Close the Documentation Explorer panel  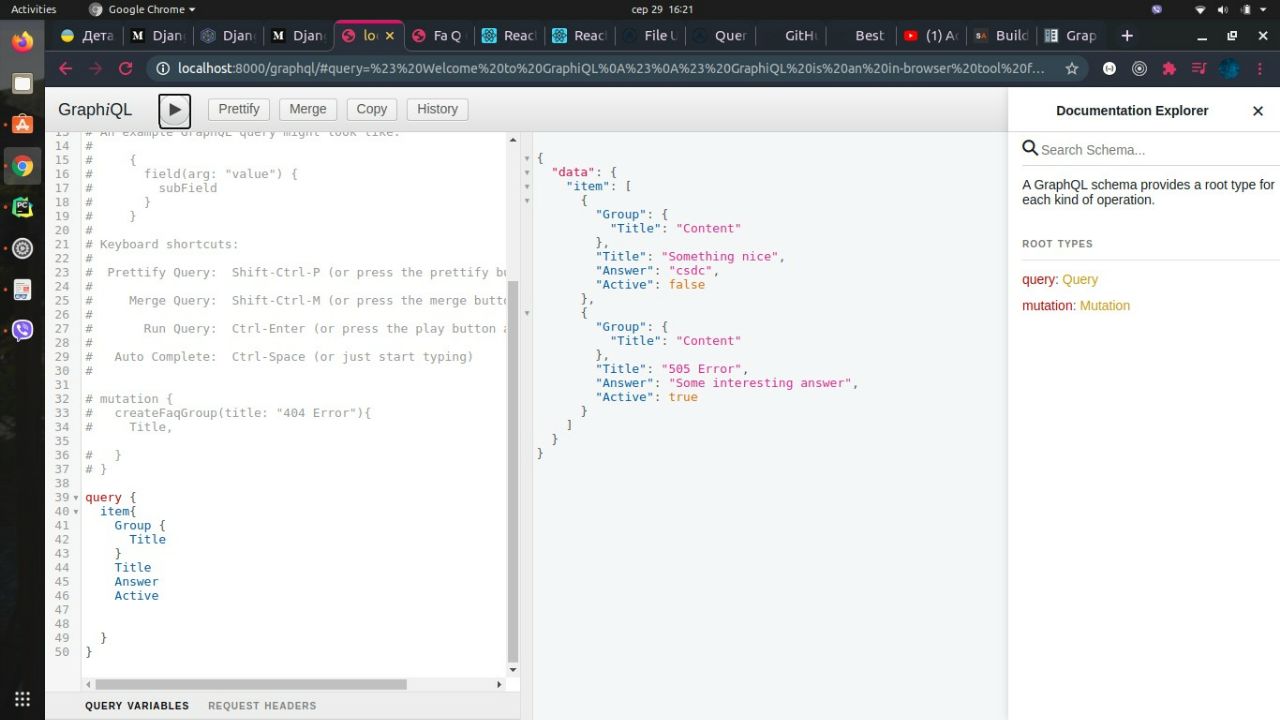(x=1258, y=111)
